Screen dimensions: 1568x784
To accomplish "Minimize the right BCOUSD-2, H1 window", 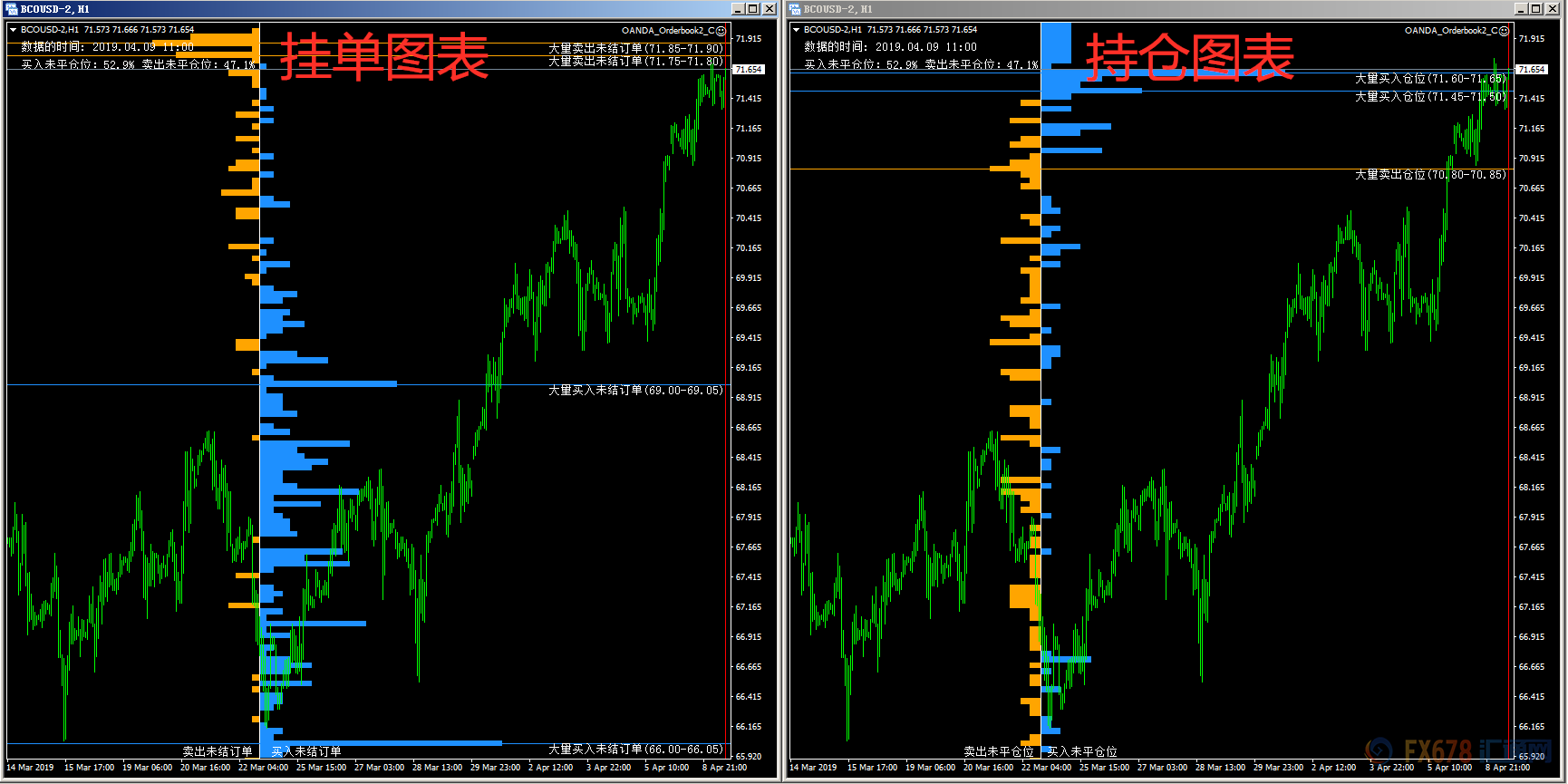I will 1521,9.
